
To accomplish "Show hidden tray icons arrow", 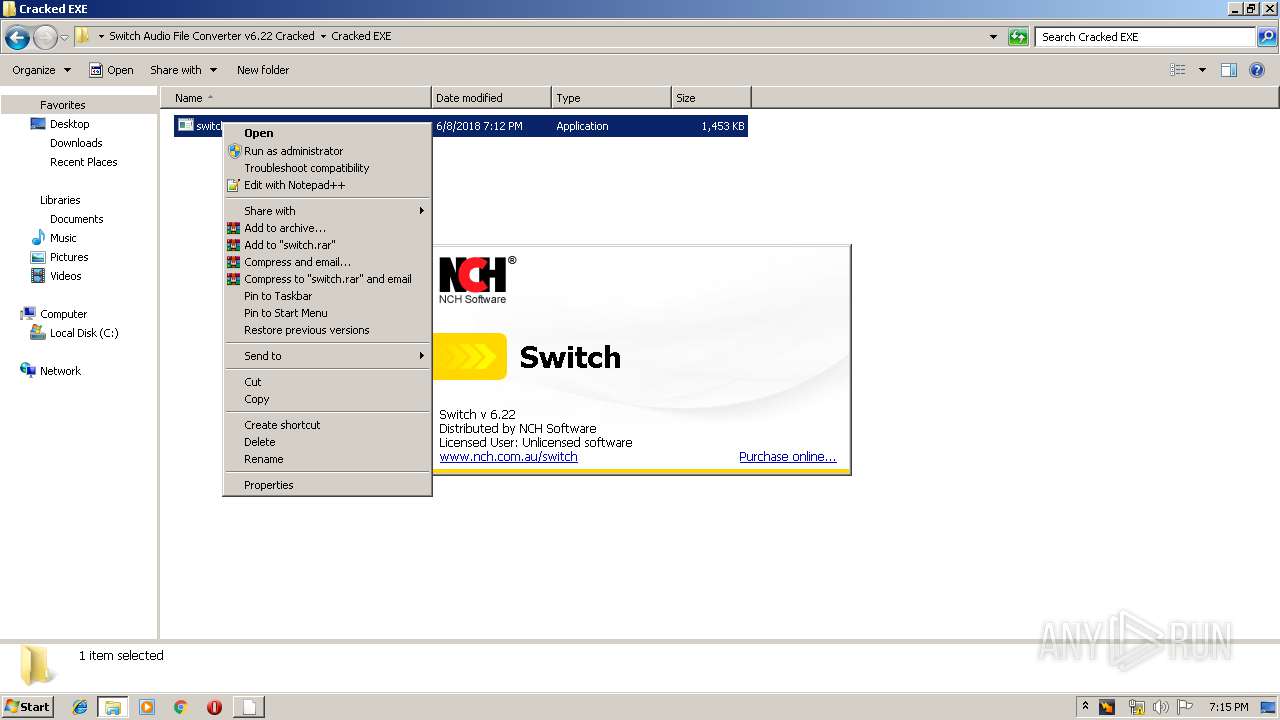I will tap(1085, 706).
